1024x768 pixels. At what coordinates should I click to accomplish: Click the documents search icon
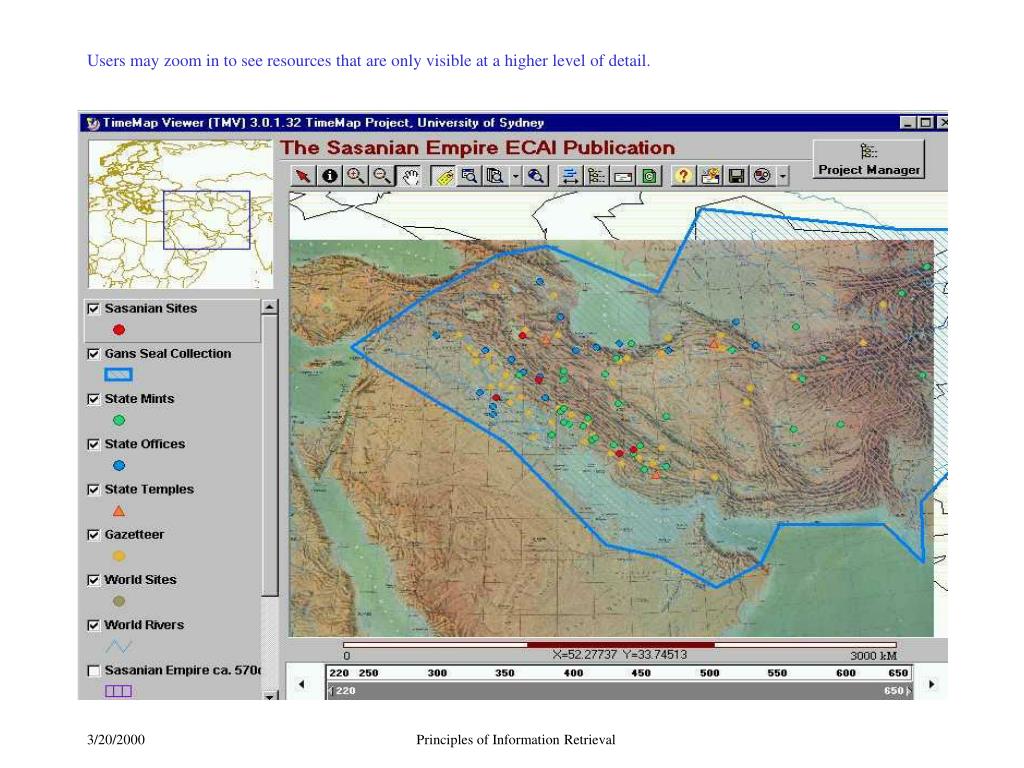pos(496,176)
